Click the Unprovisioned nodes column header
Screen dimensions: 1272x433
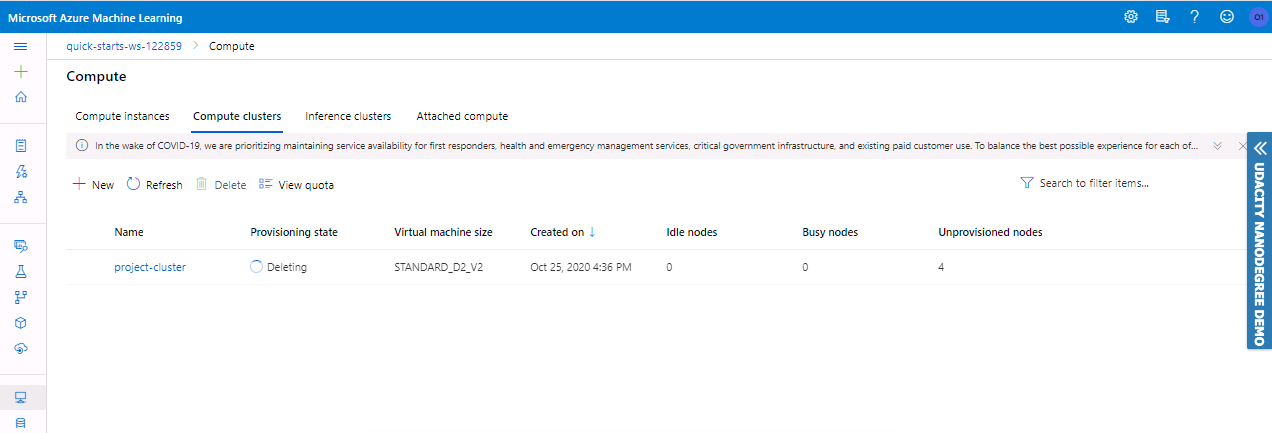990,232
